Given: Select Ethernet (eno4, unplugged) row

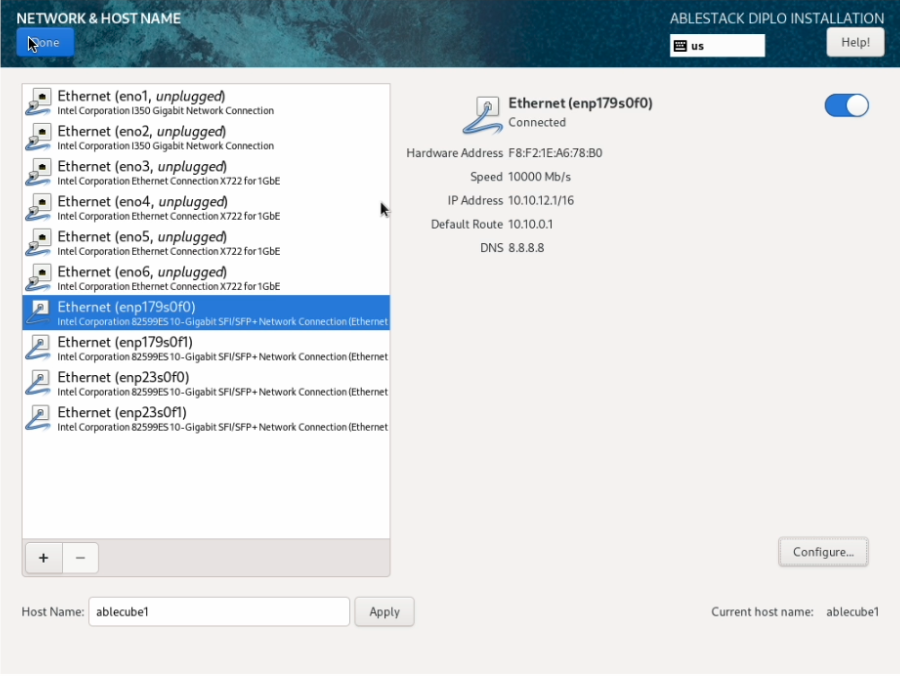Looking at the screenshot, I should [206, 207].
